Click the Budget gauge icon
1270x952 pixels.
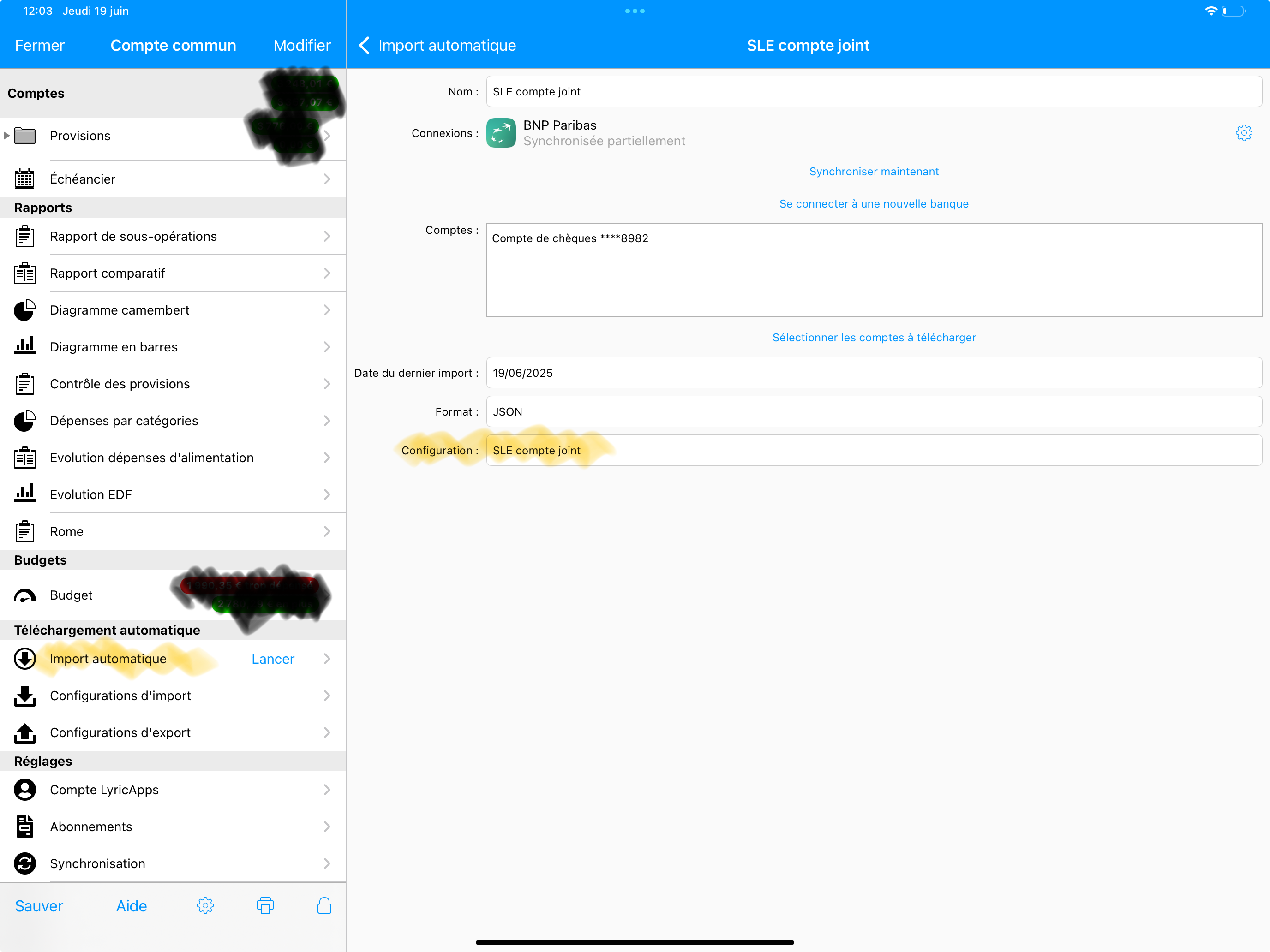[x=24, y=595]
